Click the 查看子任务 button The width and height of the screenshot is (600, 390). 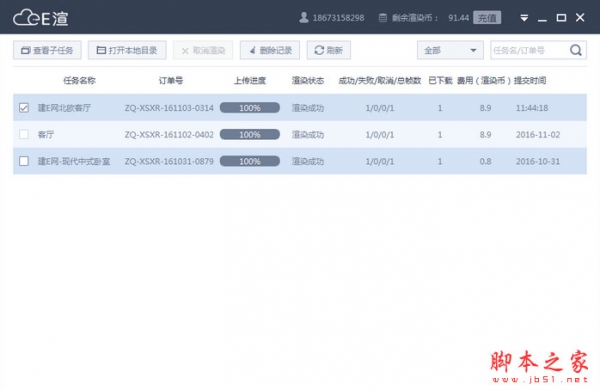point(47,50)
